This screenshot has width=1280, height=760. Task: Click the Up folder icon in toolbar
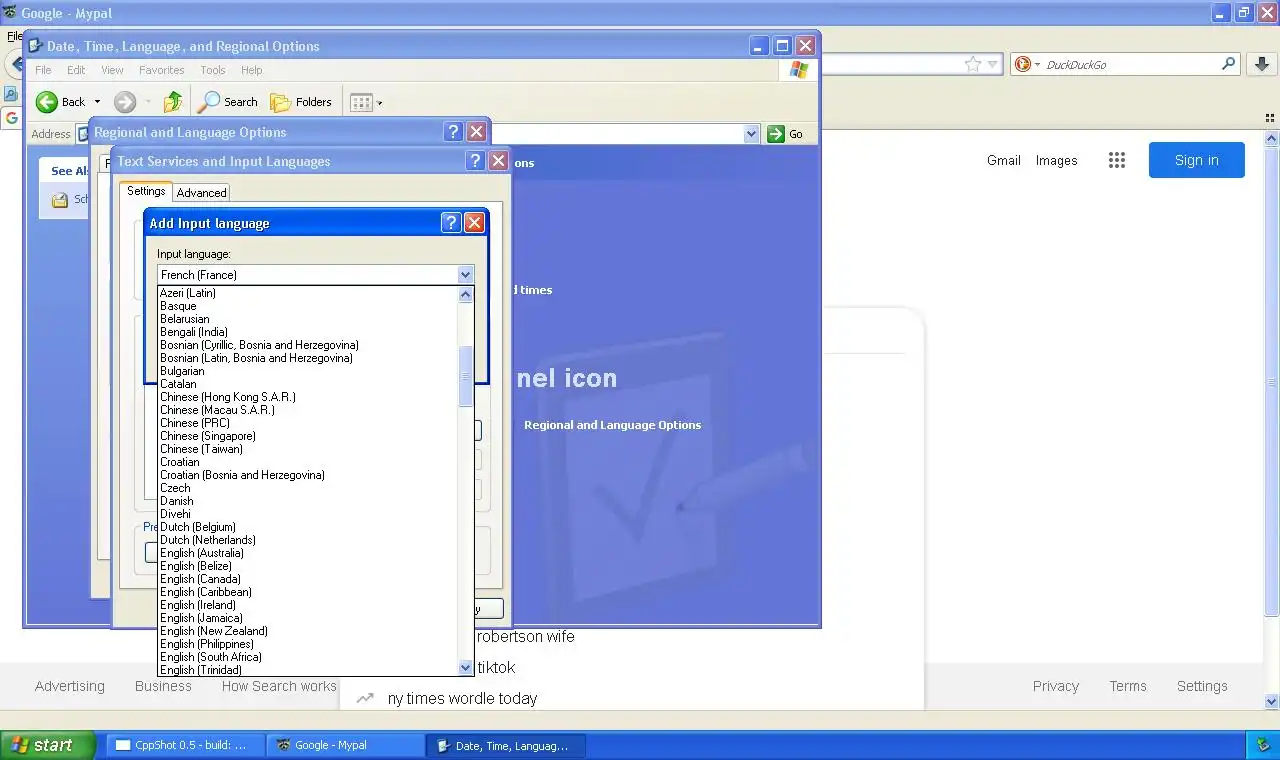[x=173, y=101]
